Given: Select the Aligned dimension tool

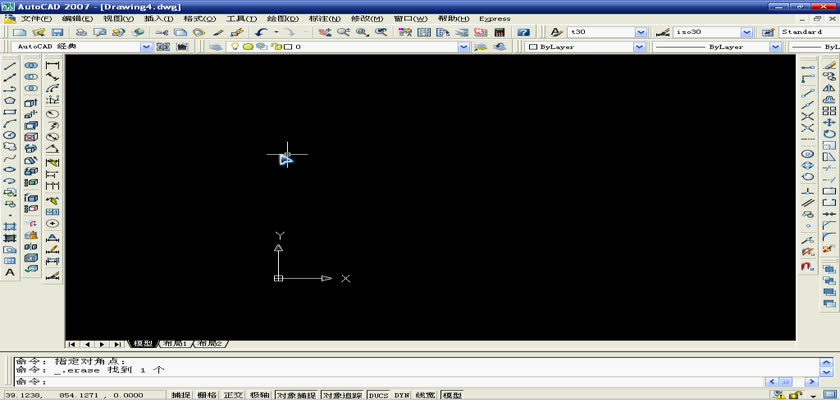Looking at the screenshot, I should [x=52, y=77].
